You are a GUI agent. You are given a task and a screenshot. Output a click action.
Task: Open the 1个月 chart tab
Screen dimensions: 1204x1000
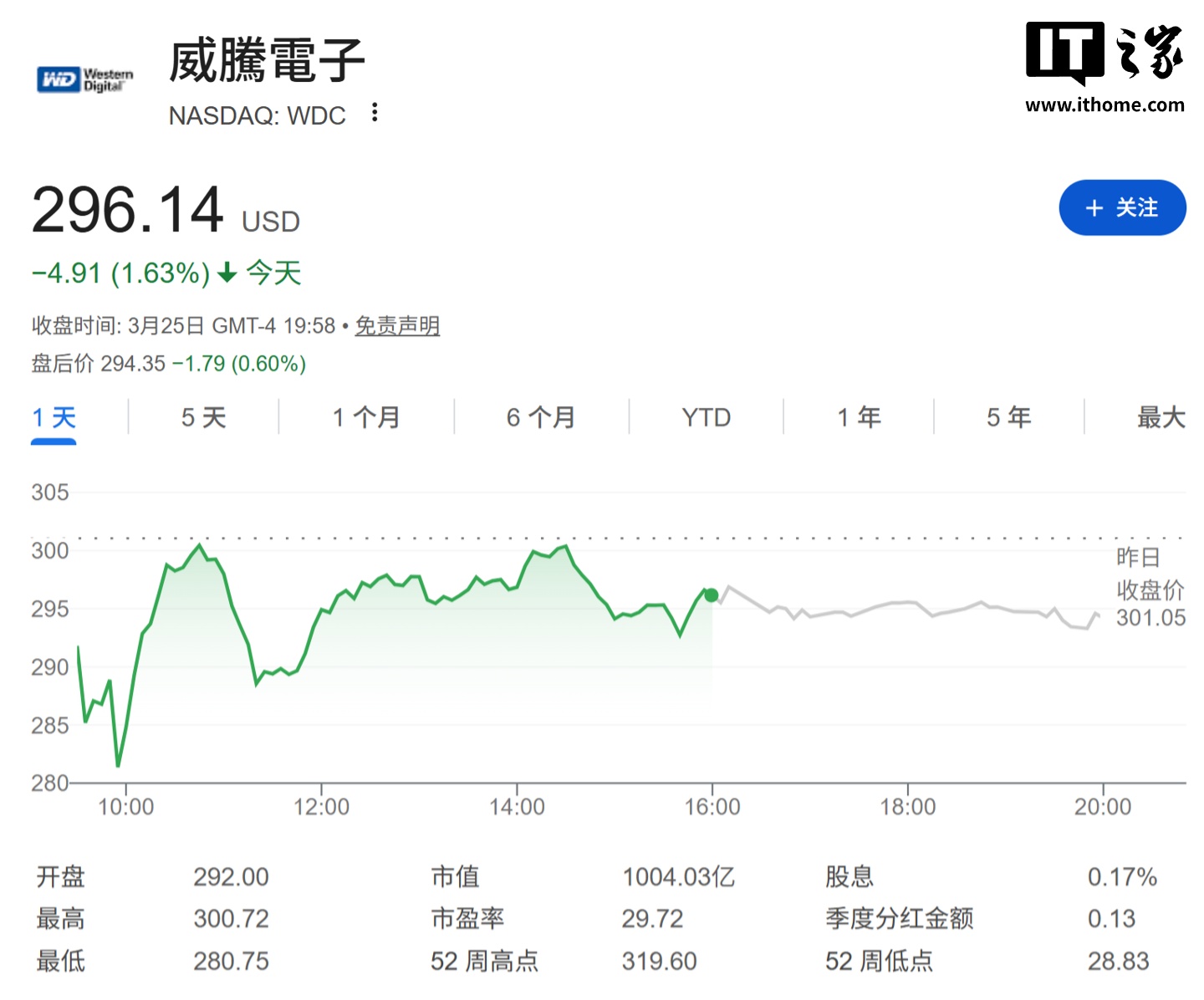(x=365, y=417)
